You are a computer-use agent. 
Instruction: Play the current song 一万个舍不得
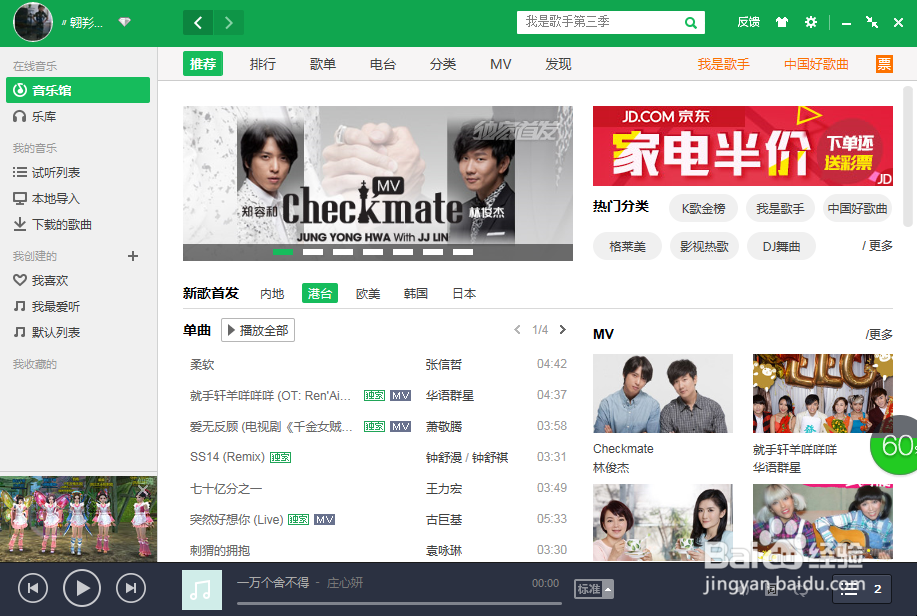point(82,588)
